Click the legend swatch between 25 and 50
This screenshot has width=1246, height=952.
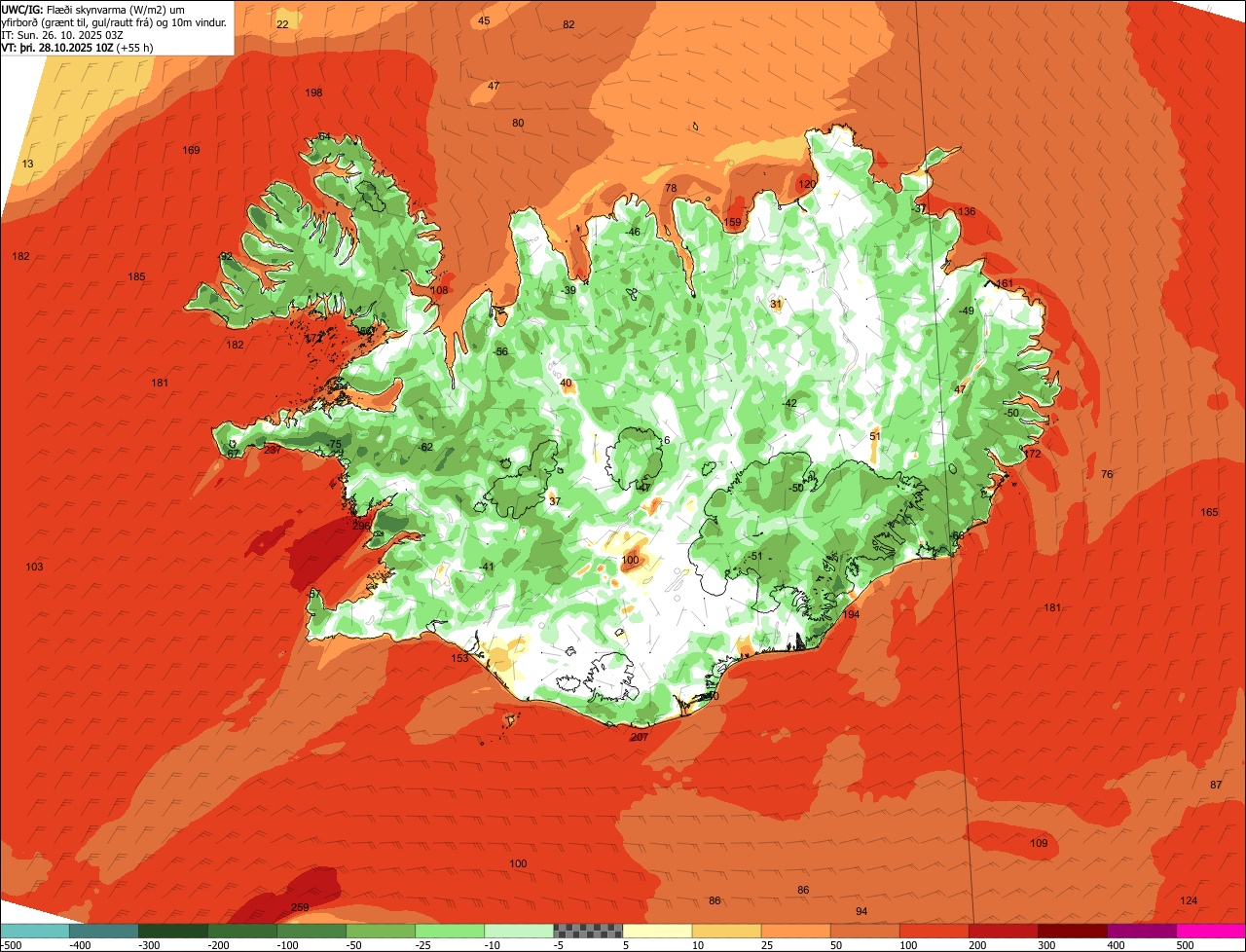coord(794,931)
